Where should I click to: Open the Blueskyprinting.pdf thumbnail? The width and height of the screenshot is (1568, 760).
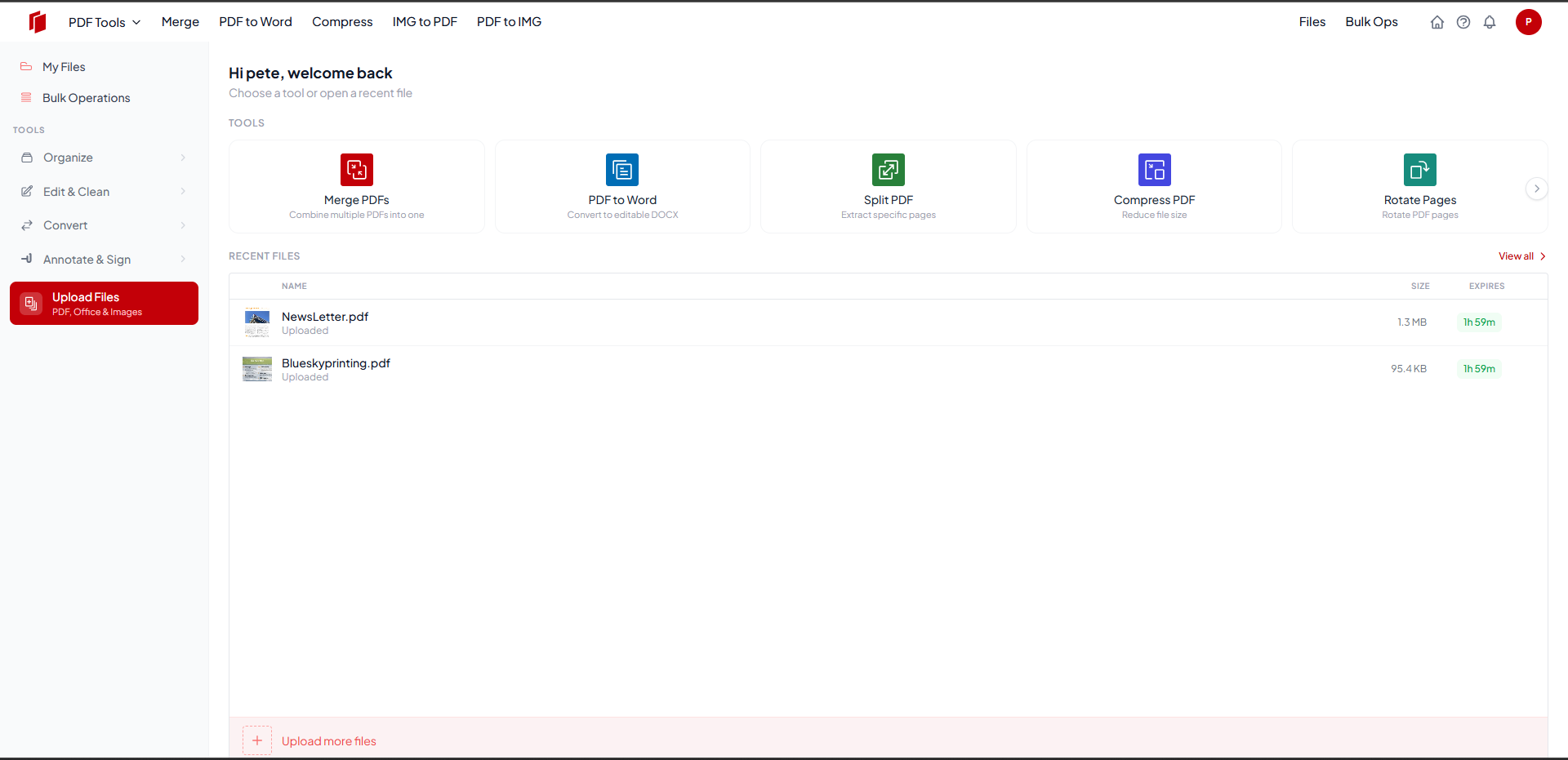point(257,369)
